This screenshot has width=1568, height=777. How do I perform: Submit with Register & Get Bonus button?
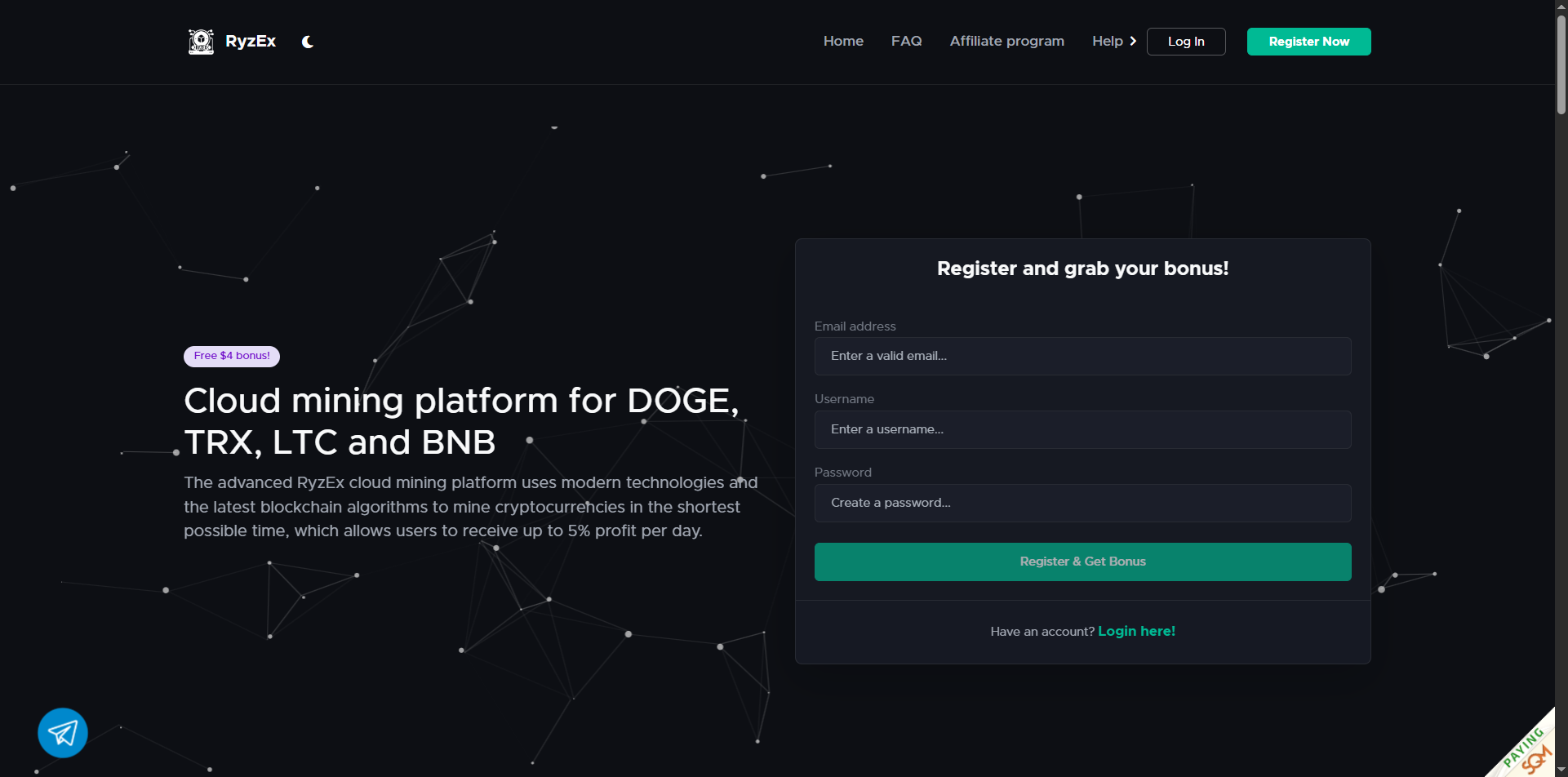click(x=1082, y=562)
